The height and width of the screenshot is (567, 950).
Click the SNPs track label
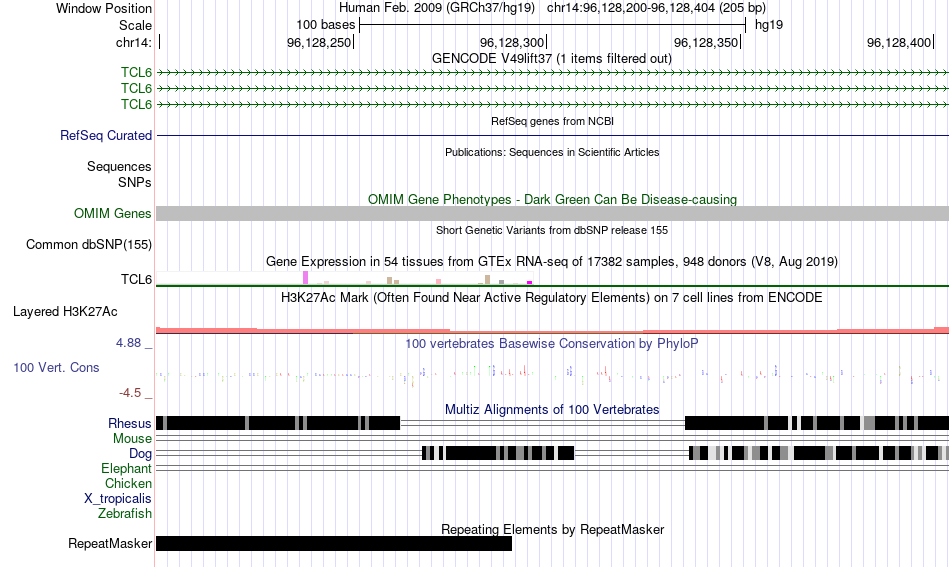(135, 182)
